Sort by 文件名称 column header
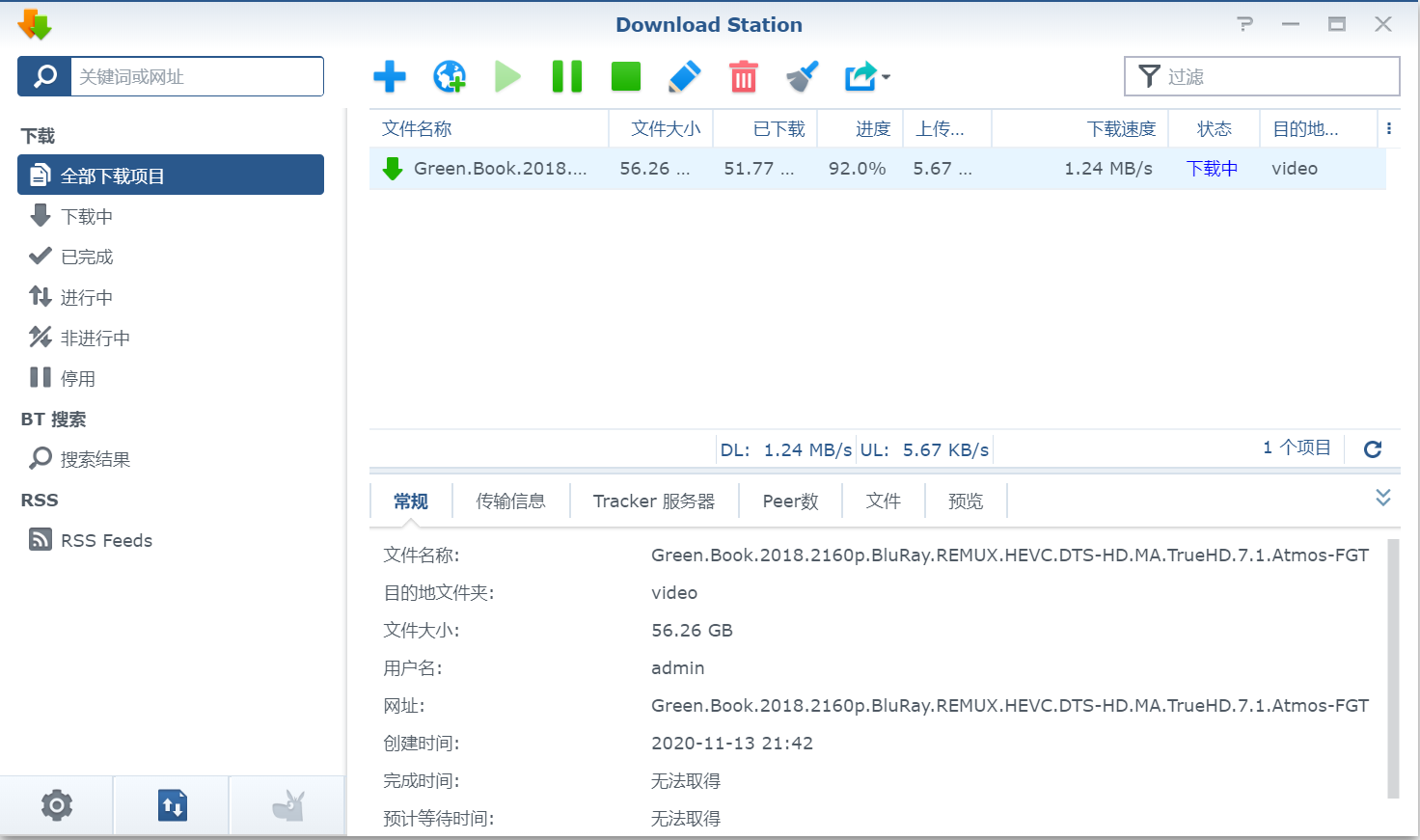 click(x=488, y=128)
